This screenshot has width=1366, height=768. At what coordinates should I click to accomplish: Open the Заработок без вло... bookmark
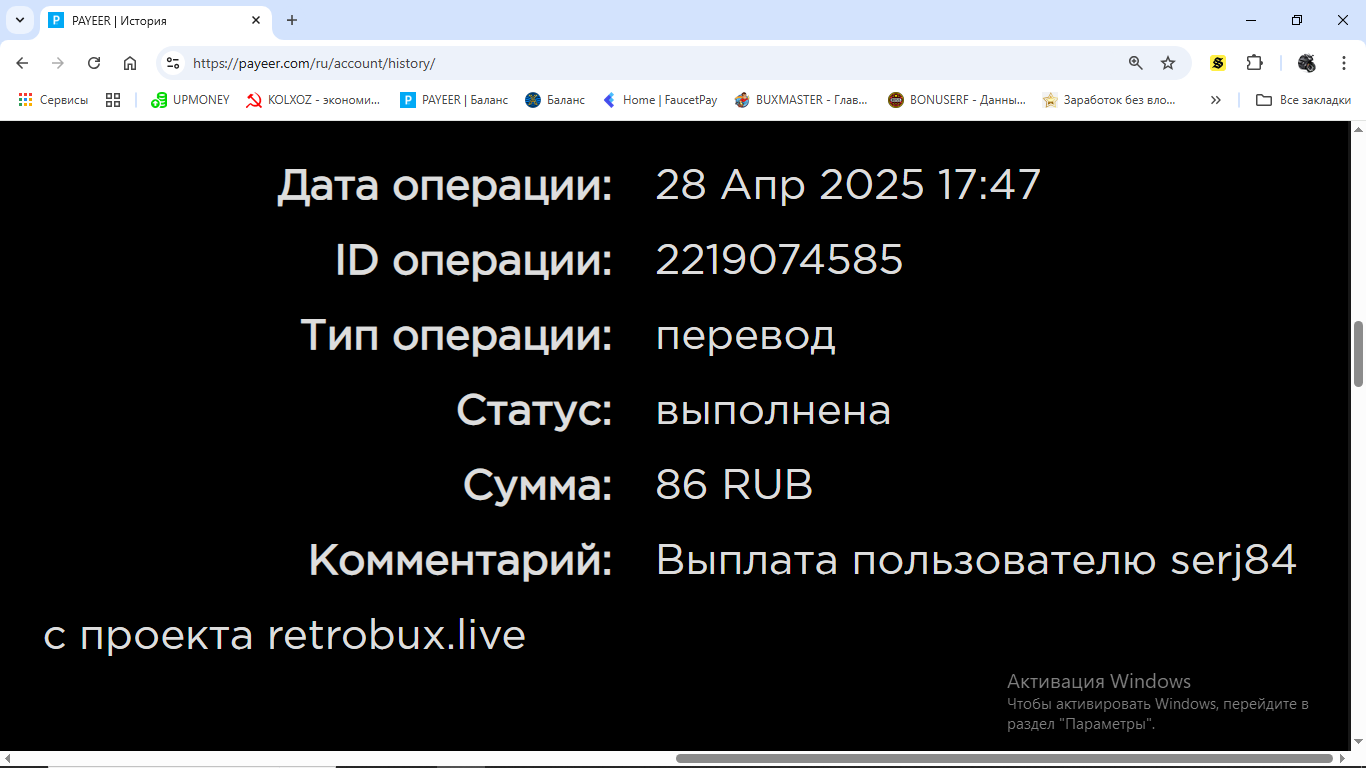click(1109, 100)
